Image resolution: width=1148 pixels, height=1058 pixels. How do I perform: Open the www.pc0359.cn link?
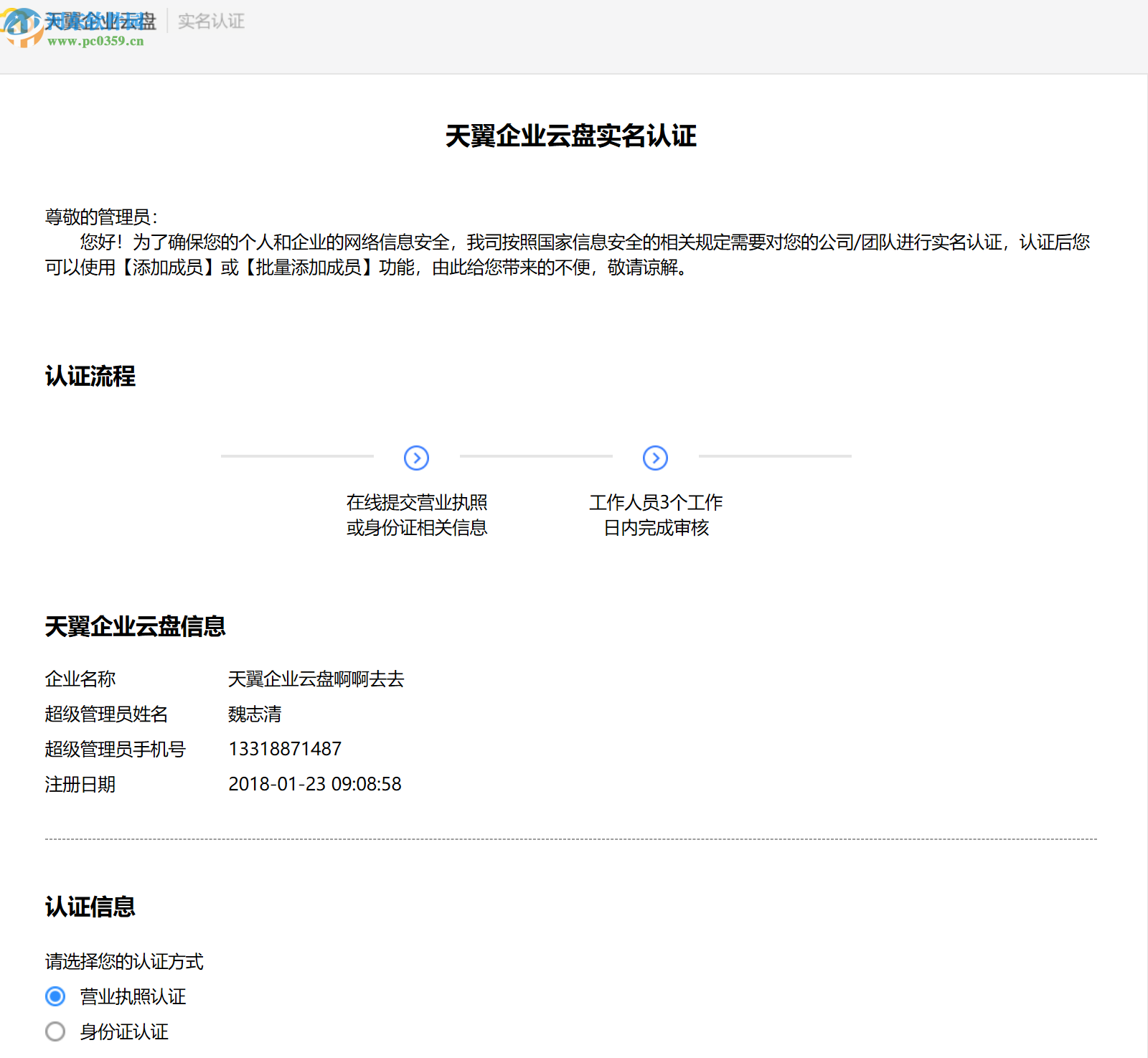click(95, 41)
